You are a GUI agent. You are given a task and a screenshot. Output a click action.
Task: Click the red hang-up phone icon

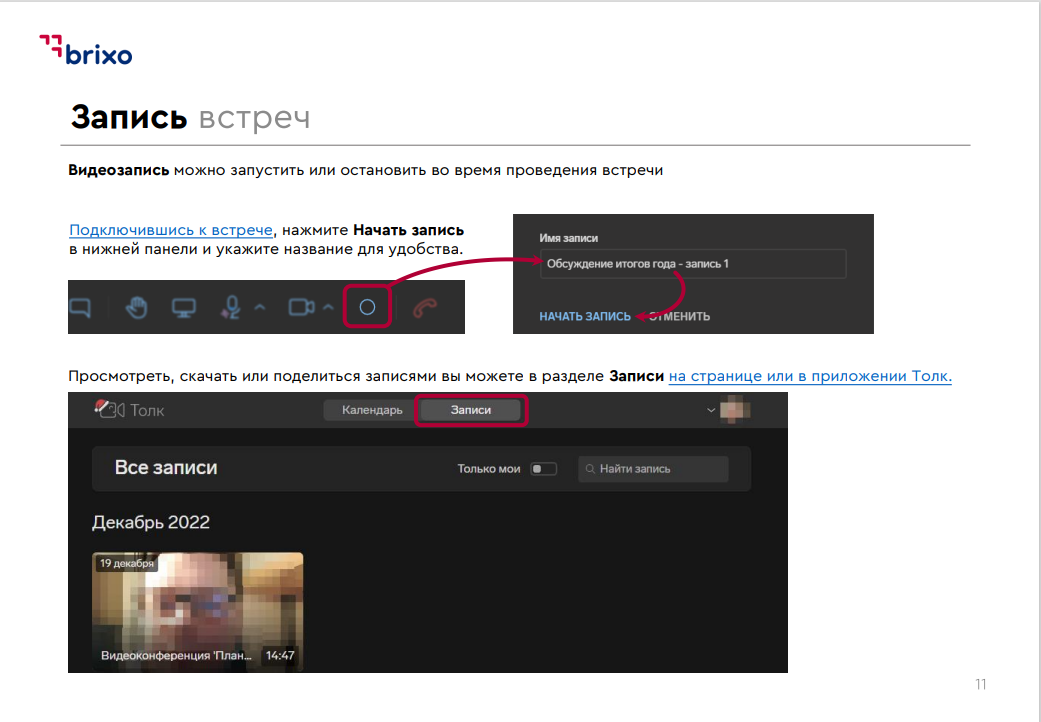[426, 308]
